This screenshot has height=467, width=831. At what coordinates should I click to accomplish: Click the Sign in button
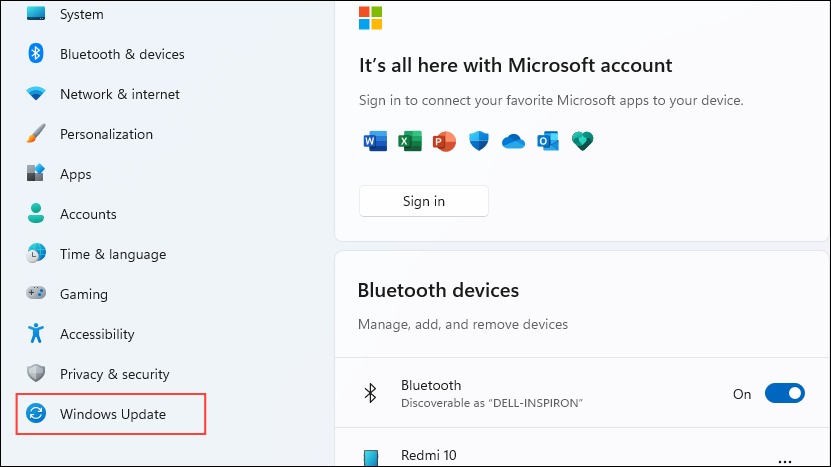click(423, 201)
